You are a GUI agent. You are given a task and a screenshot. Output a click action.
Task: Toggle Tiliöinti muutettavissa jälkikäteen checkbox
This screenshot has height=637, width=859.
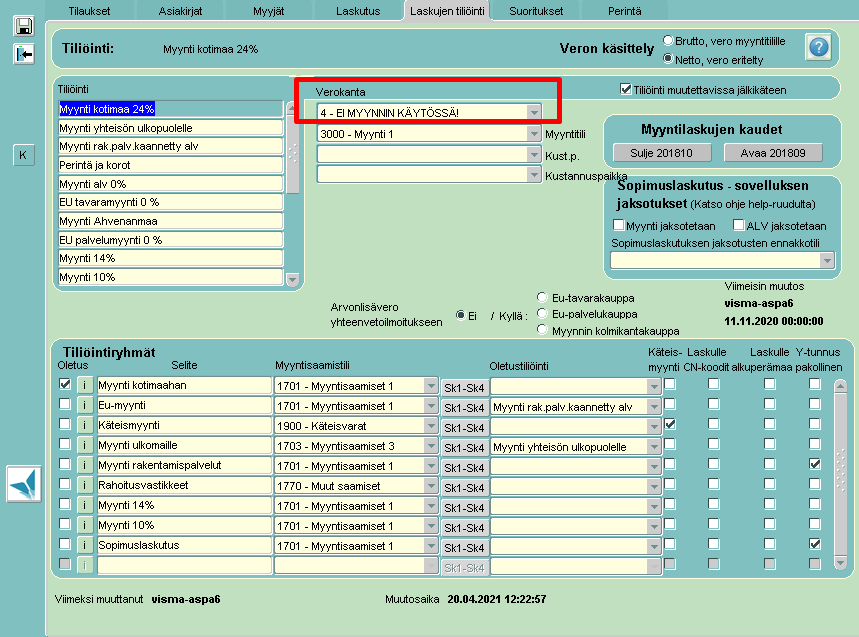[626, 89]
